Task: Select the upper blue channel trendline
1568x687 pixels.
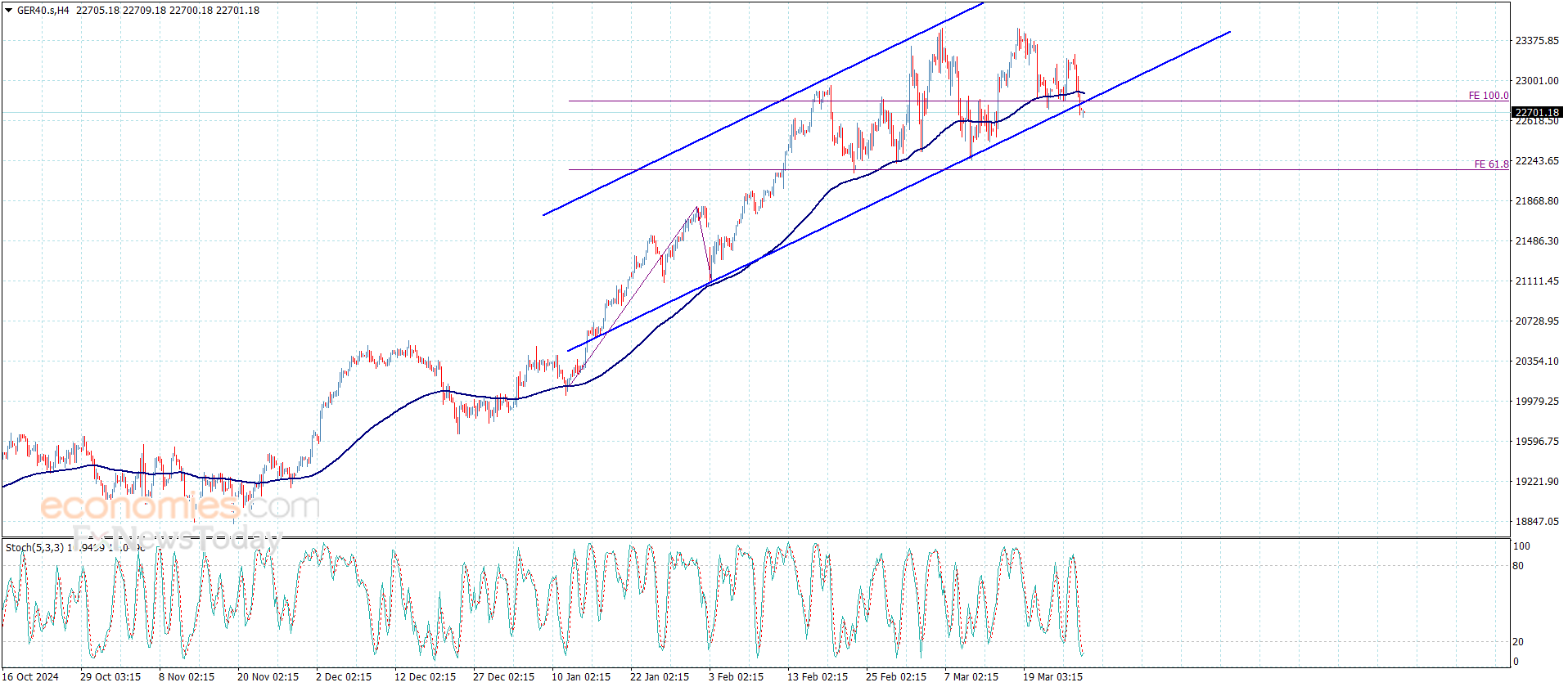Action: click(763, 109)
